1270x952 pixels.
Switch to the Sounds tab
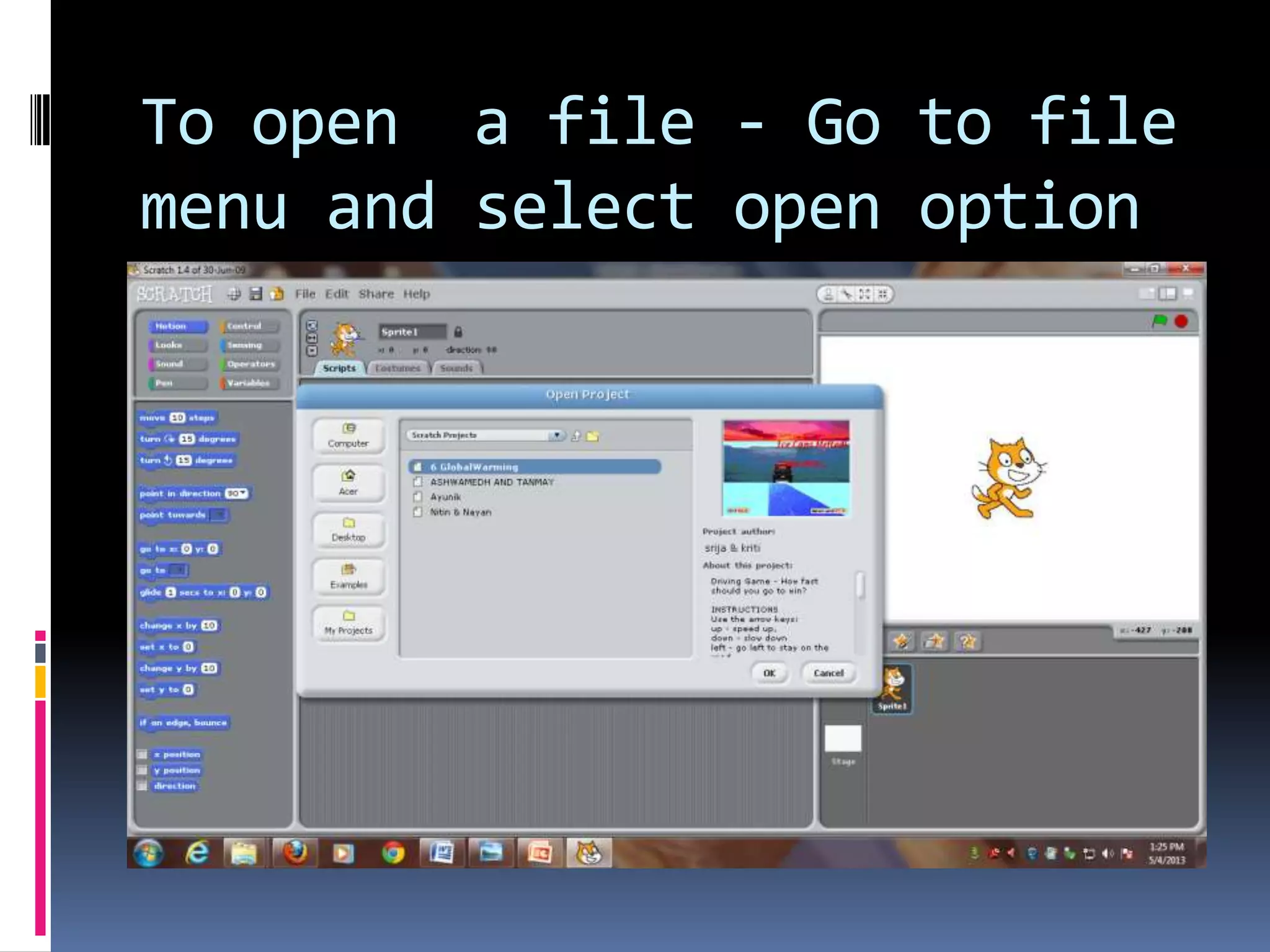pos(456,368)
